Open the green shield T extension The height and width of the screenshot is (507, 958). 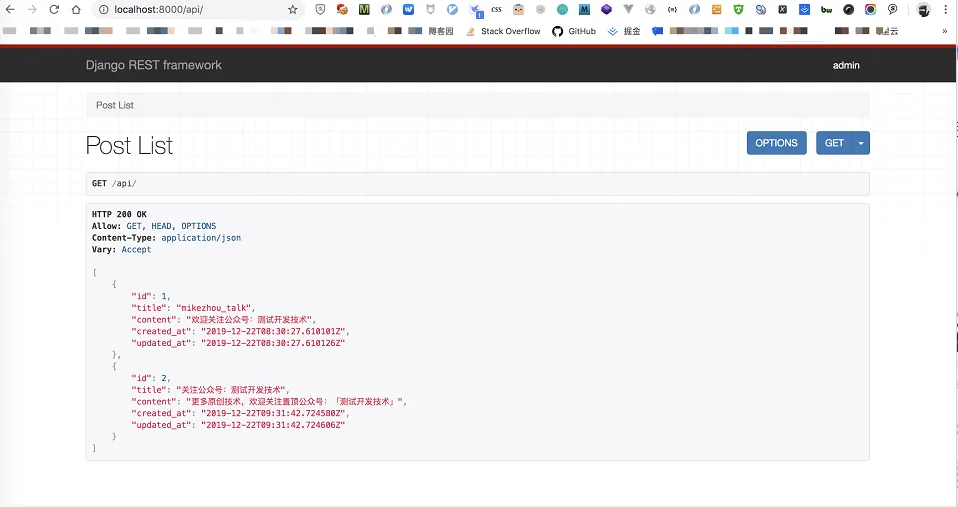(738, 9)
